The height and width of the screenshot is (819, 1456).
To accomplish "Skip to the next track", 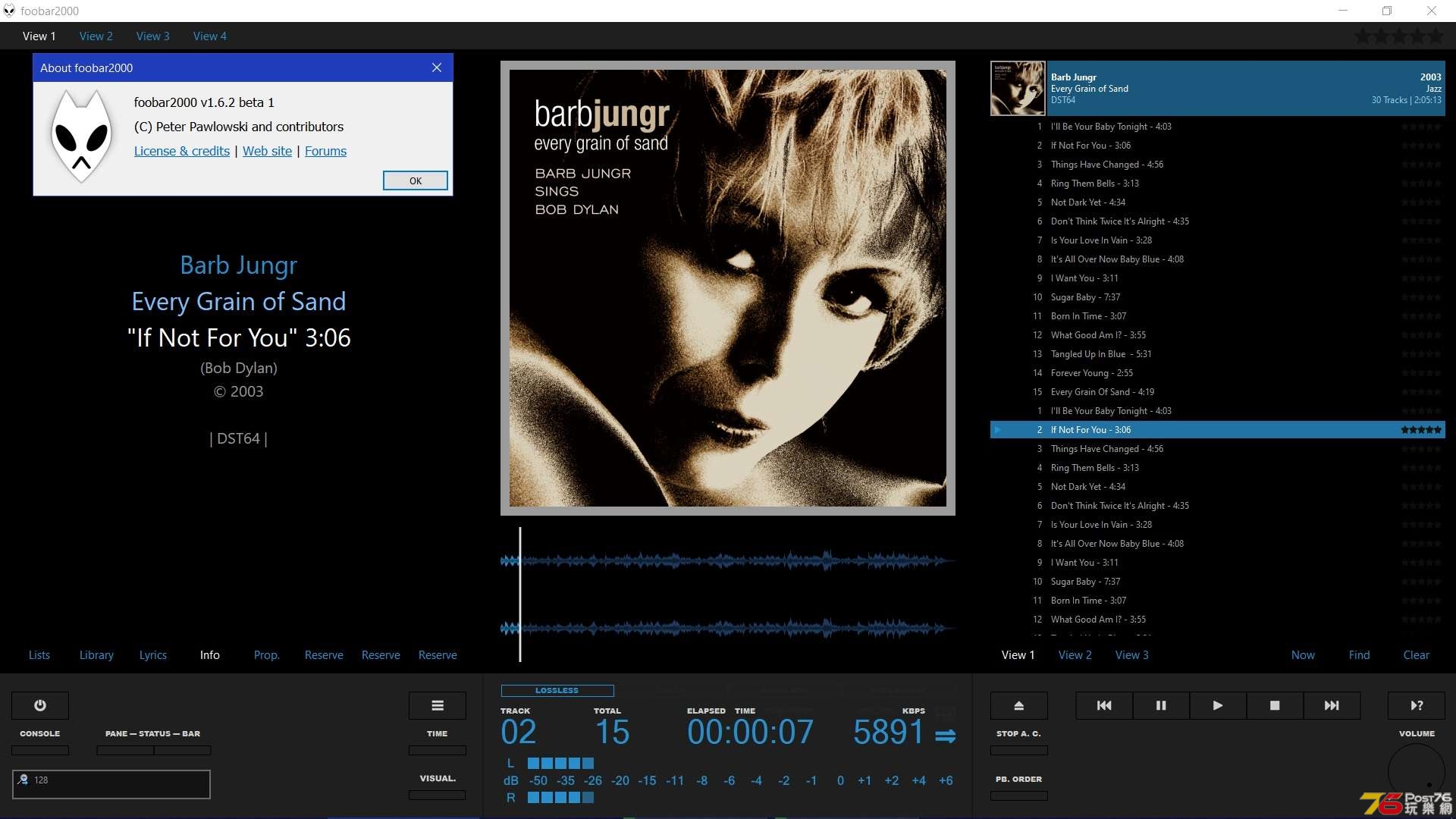I will pyautogui.click(x=1332, y=705).
